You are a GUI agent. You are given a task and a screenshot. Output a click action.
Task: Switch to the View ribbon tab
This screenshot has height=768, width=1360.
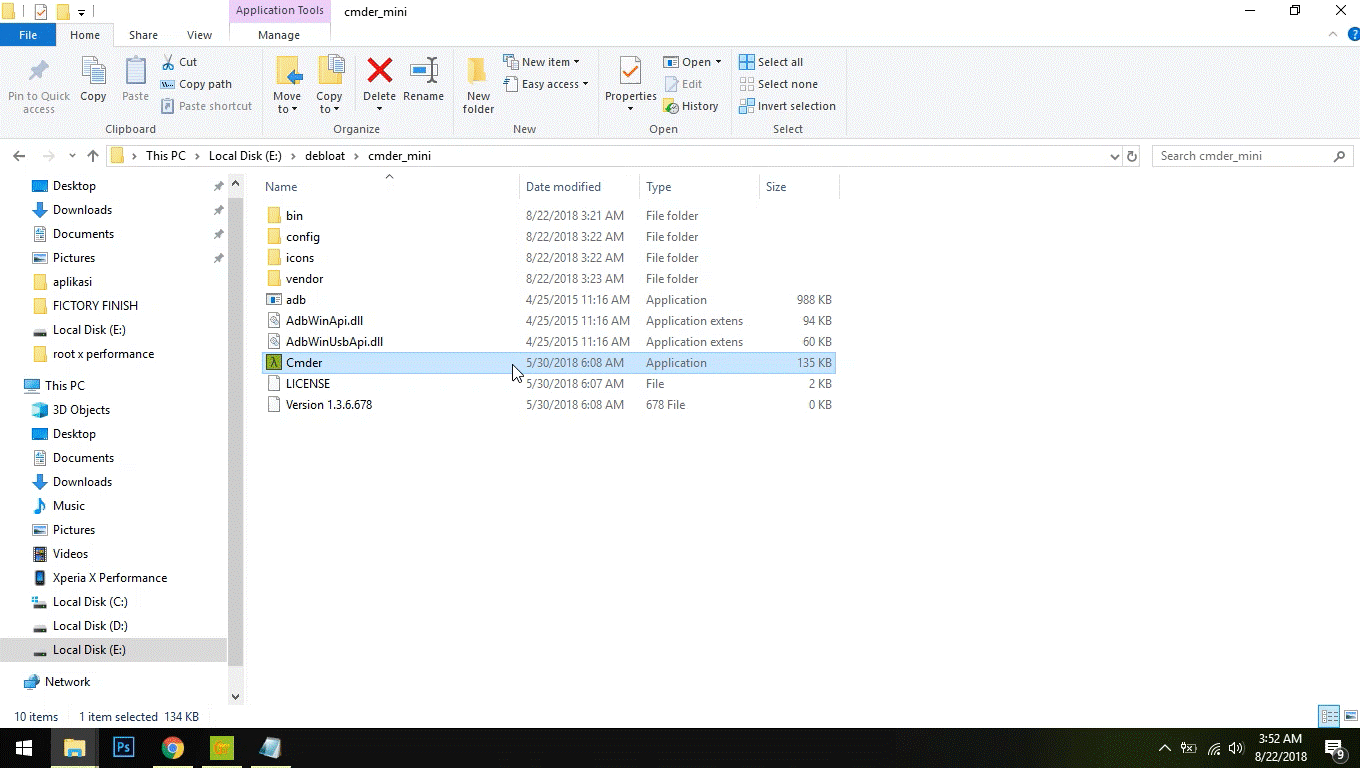coord(199,35)
